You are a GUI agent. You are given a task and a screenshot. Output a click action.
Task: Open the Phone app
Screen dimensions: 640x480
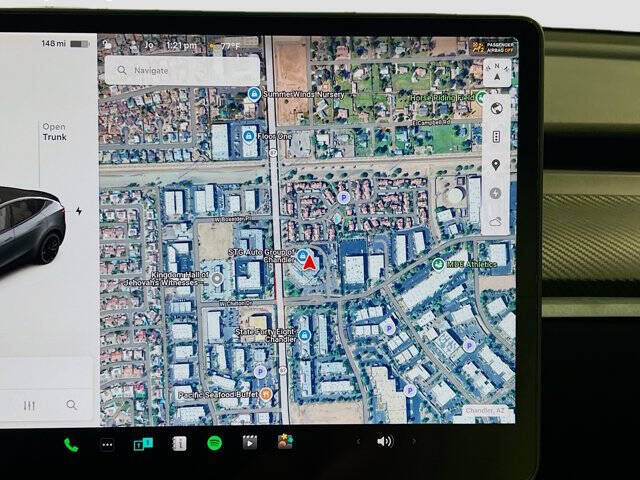(x=71, y=445)
